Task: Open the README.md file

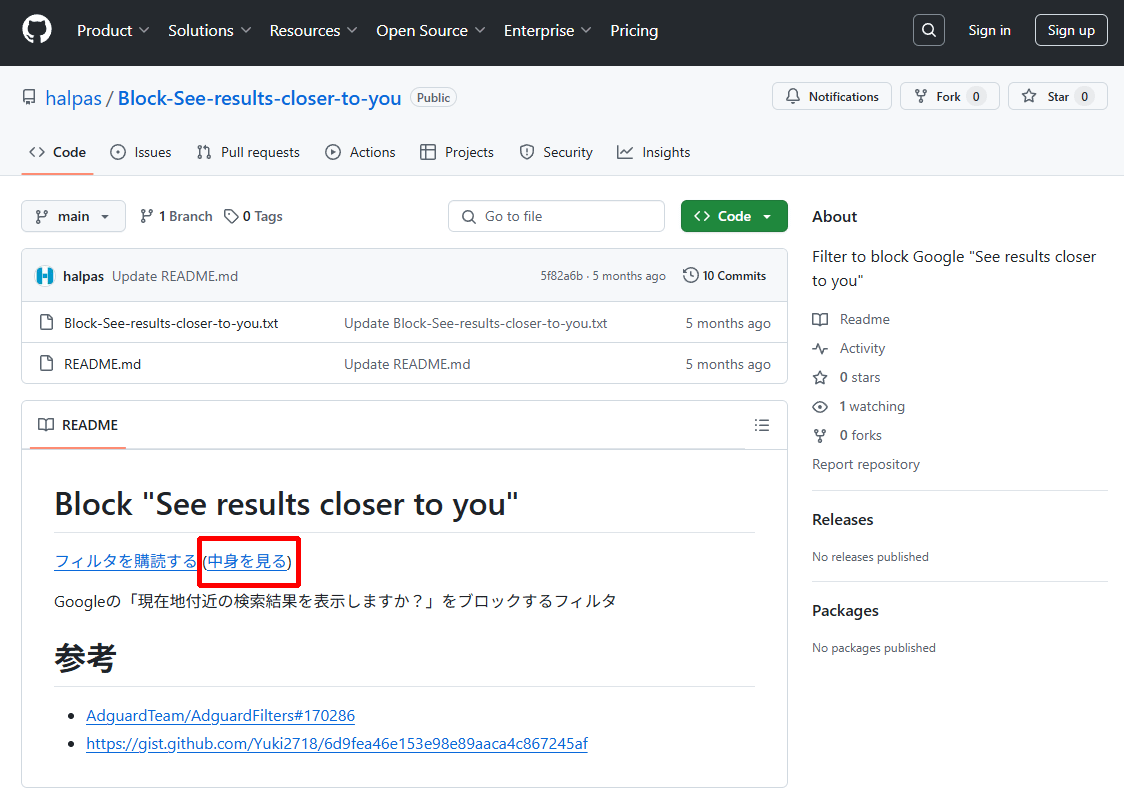Action: (103, 364)
